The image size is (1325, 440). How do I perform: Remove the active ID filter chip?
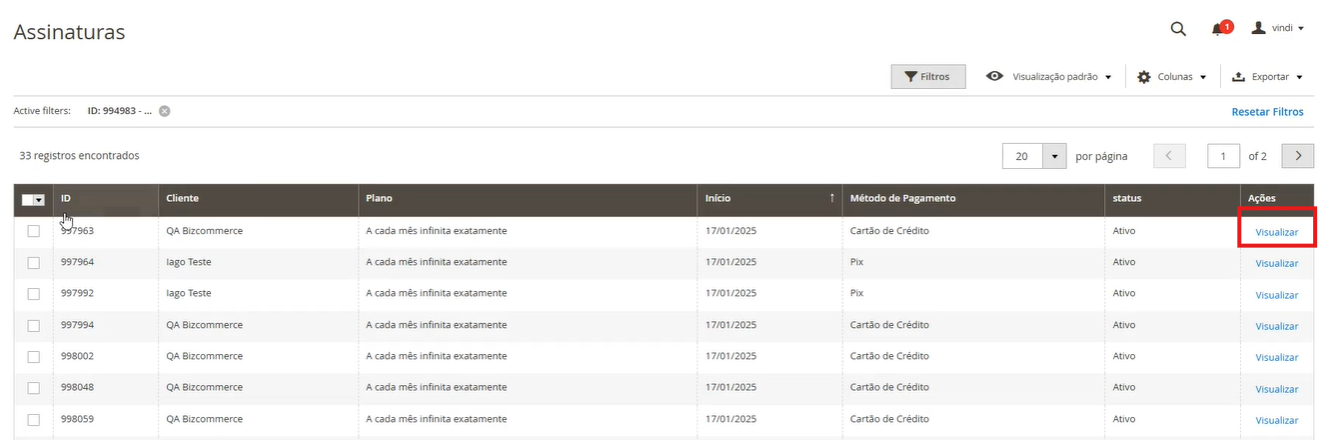click(x=164, y=111)
